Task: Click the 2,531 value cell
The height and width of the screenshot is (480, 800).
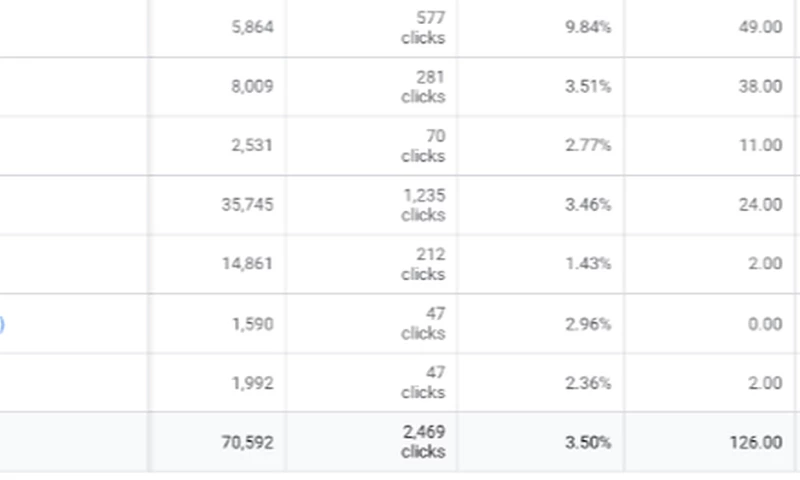Action: click(x=251, y=146)
